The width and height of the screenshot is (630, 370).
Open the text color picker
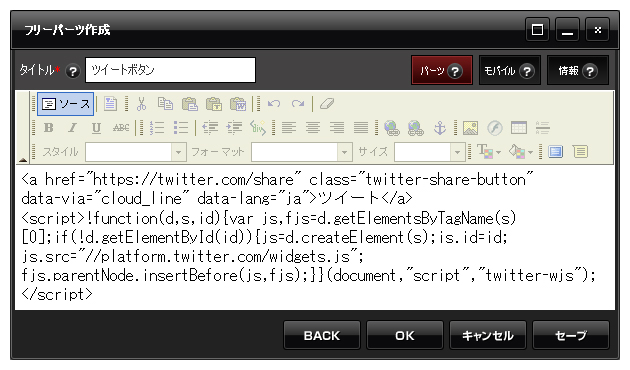point(489,152)
